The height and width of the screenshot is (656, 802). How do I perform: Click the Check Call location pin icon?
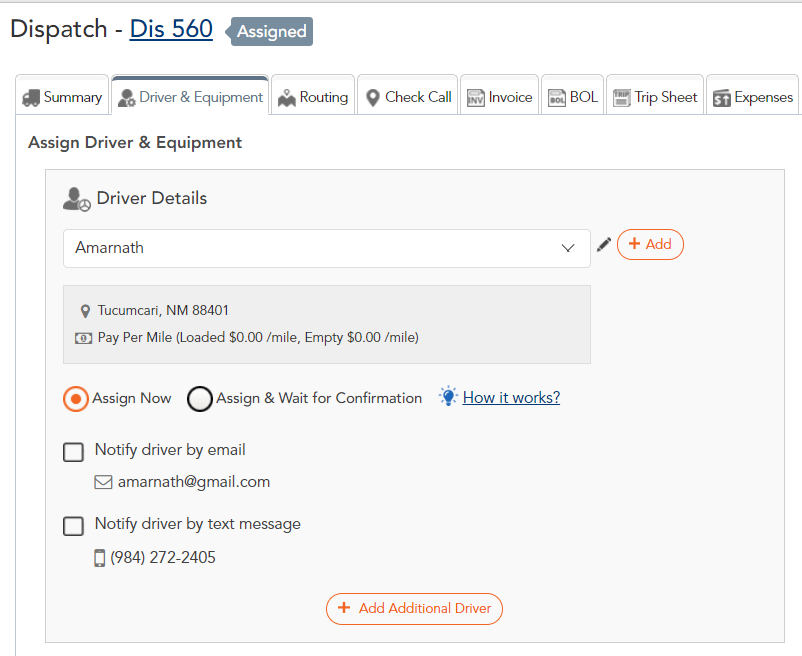[372, 97]
